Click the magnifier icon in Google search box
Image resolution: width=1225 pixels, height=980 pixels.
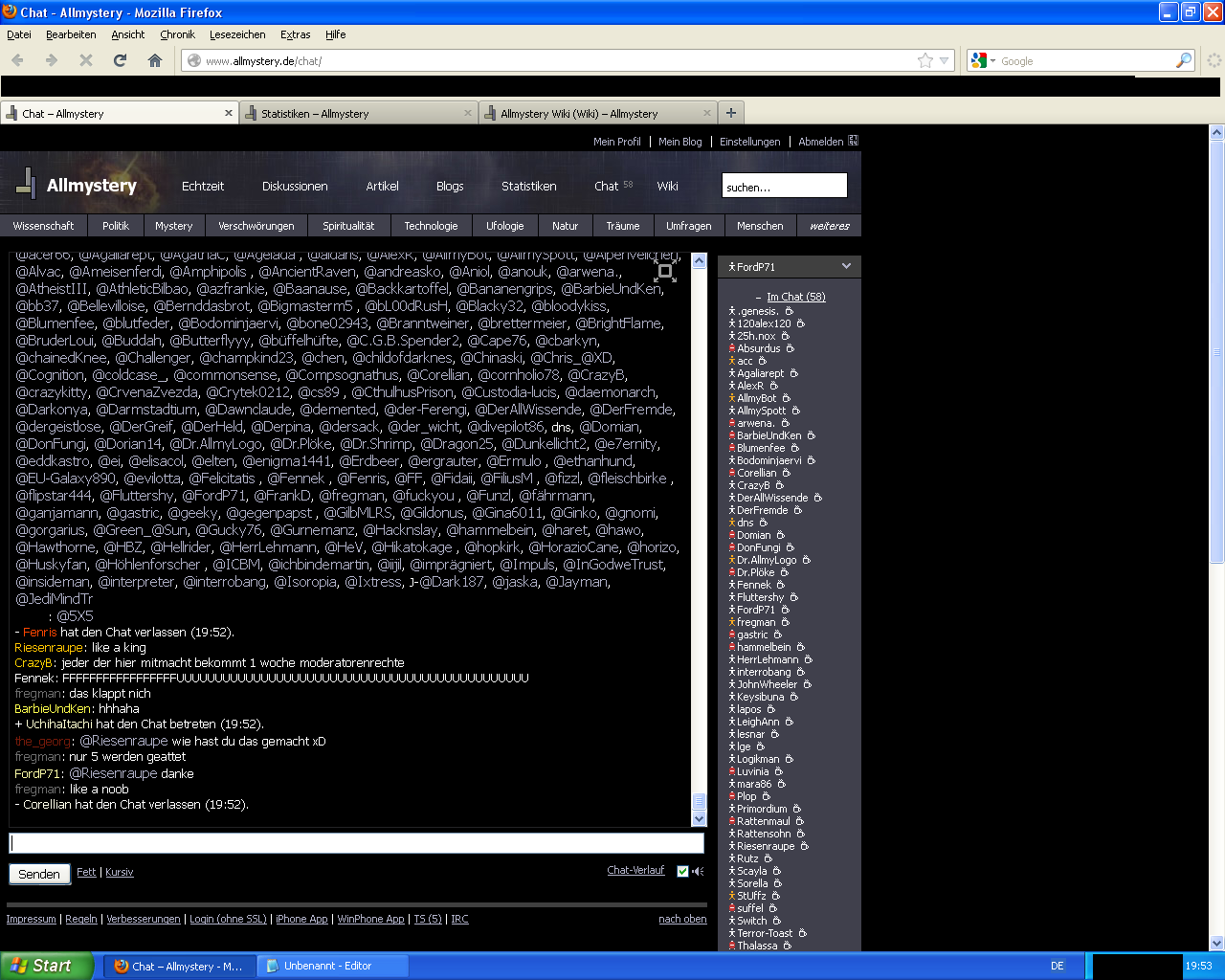click(1184, 60)
